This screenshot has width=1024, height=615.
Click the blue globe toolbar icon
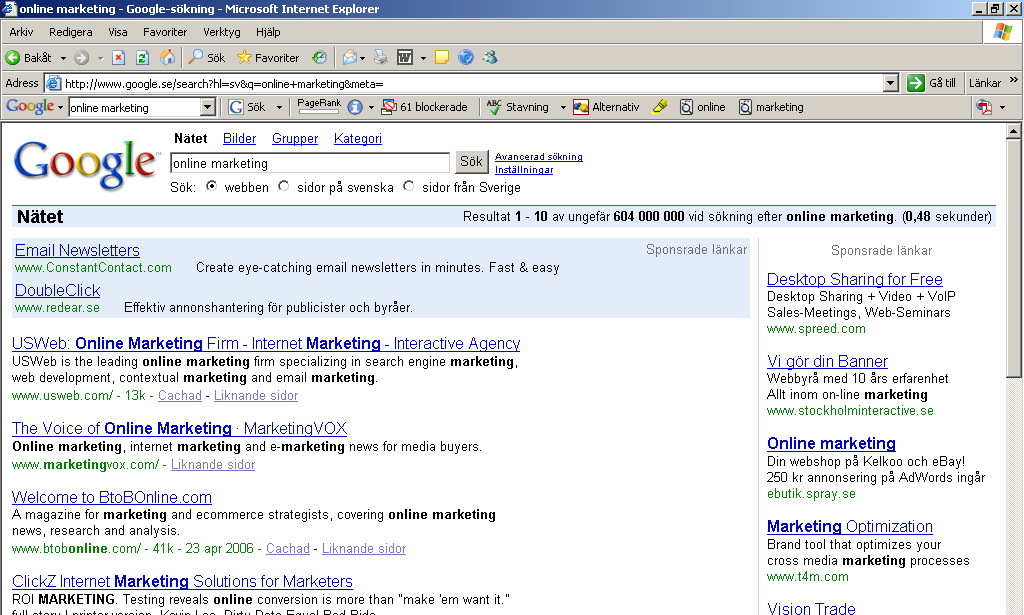click(x=466, y=57)
